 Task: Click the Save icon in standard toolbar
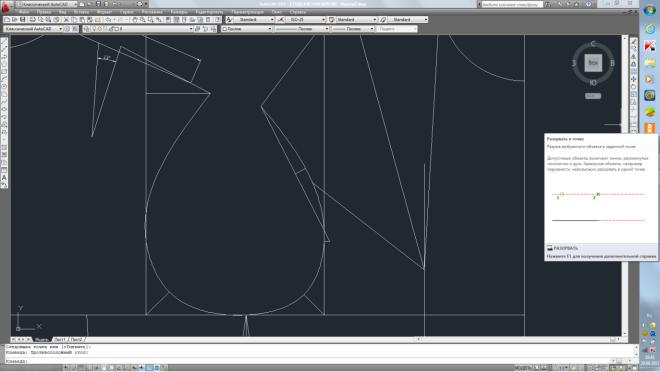point(23,20)
